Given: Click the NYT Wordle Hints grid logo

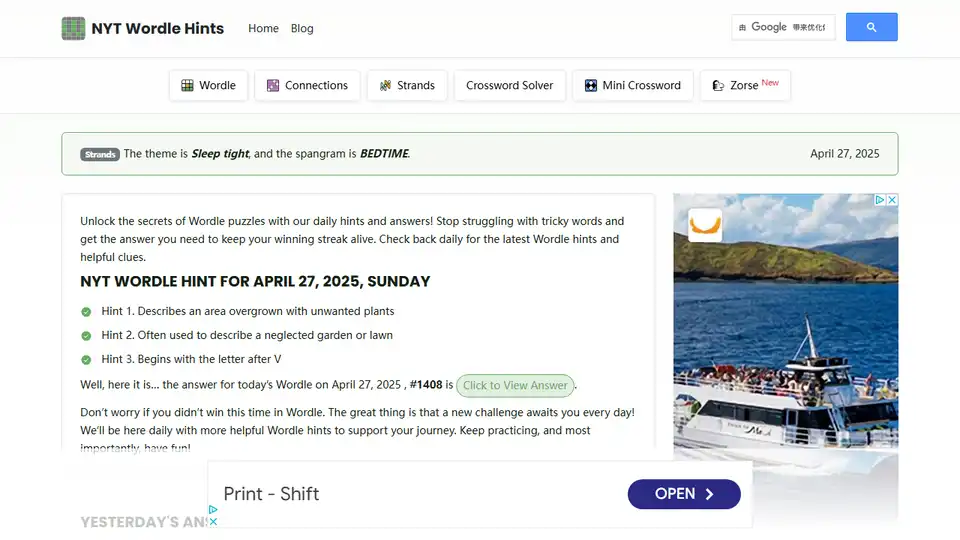Looking at the screenshot, I should click(x=73, y=28).
